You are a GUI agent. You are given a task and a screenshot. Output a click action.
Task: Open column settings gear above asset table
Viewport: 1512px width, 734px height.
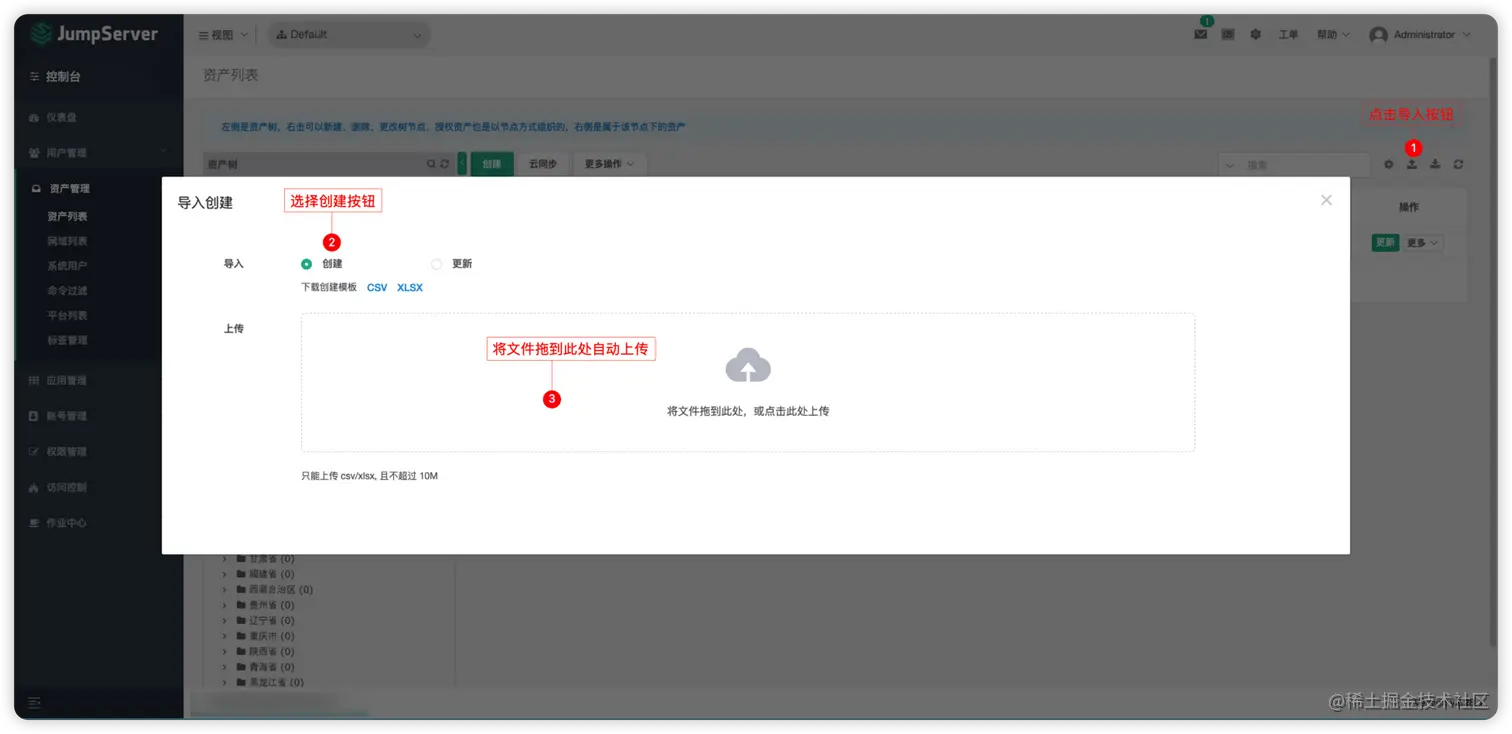point(1388,164)
